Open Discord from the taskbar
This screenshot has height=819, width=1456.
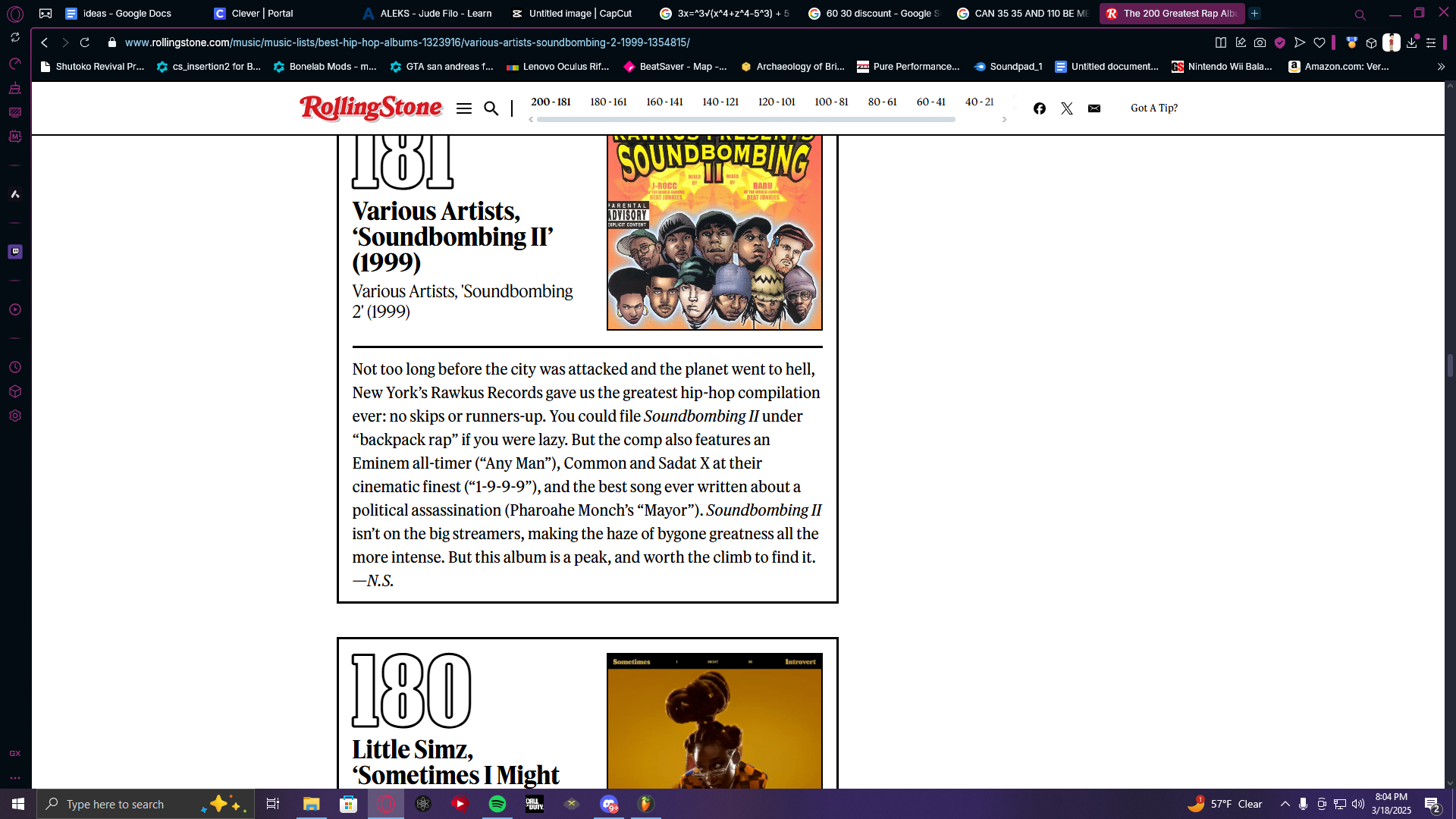click(609, 804)
